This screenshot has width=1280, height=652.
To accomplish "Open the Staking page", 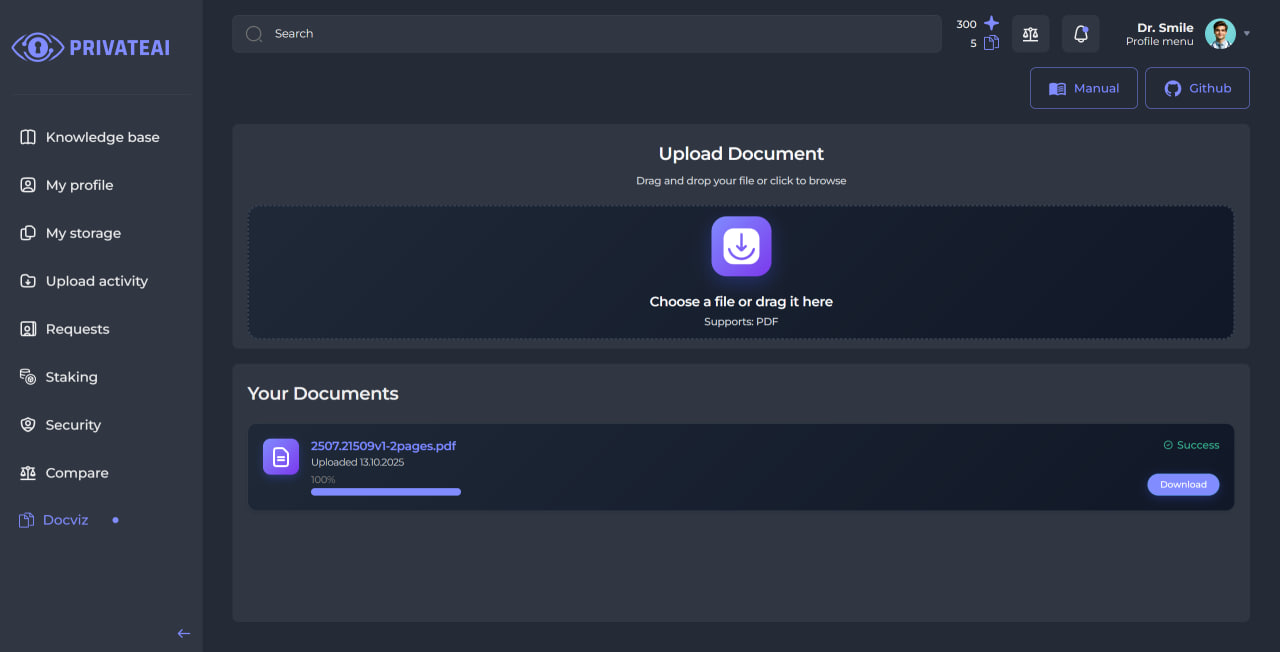I will 71,377.
